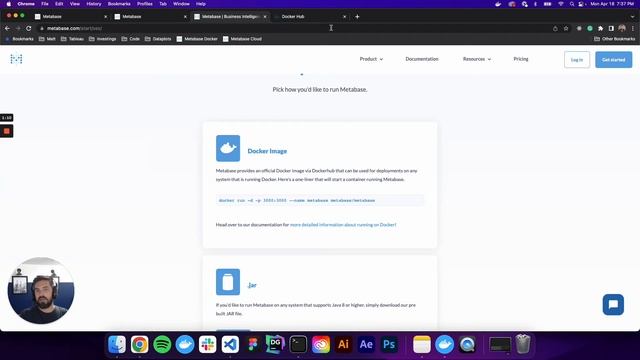Click the Jar icon in the Jar card
The width and height of the screenshot is (640, 360).
pos(228,282)
